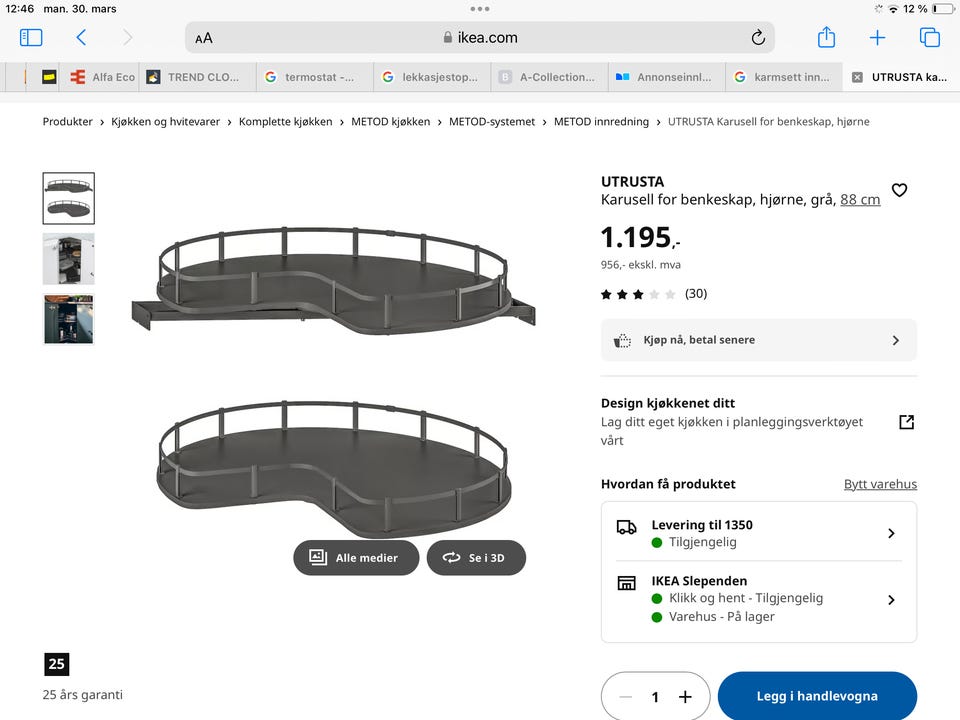This screenshot has height=720, width=960.
Task: Select third thumbnail with dark kitchen
Action: click(69, 319)
